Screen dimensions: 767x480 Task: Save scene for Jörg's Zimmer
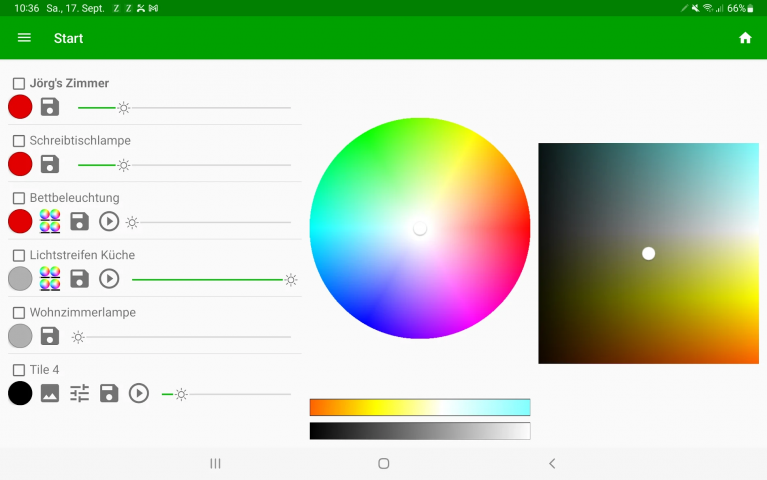[x=50, y=107]
